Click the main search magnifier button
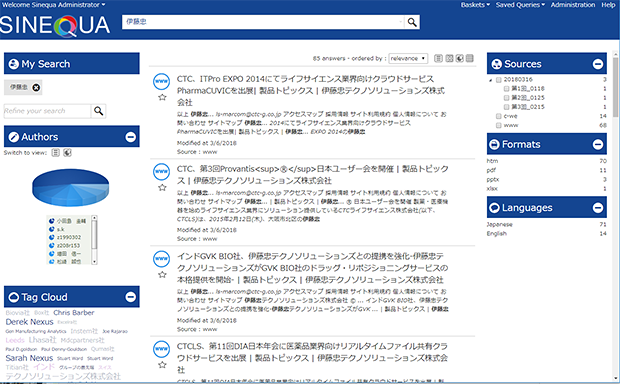 click(412, 22)
